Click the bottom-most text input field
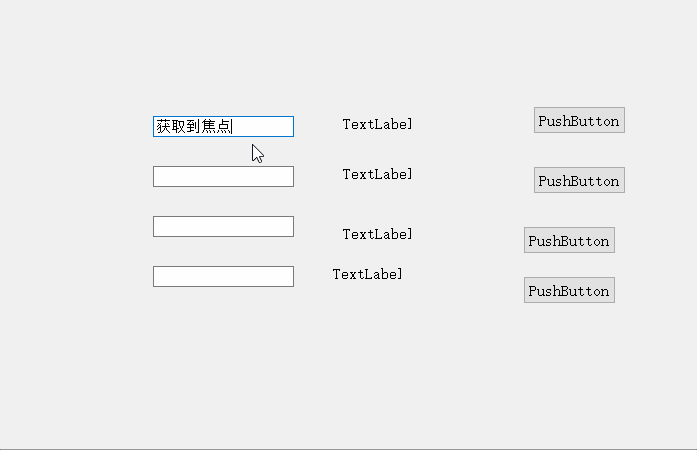Viewport: 697px width, 450px height. pyautogui.click(x=223, y=276)
